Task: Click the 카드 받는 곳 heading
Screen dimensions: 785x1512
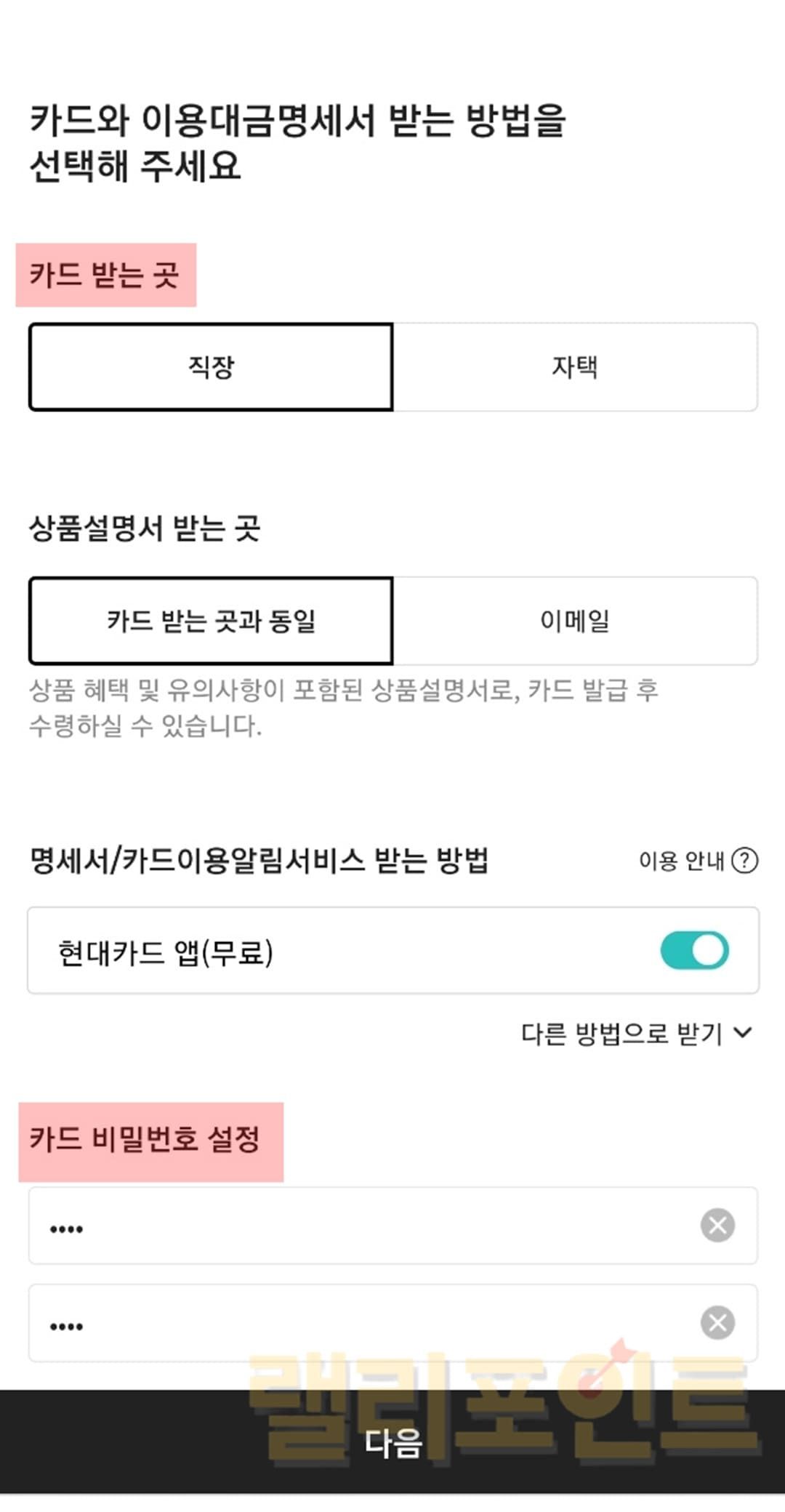Action: click(x=105, y=275)
